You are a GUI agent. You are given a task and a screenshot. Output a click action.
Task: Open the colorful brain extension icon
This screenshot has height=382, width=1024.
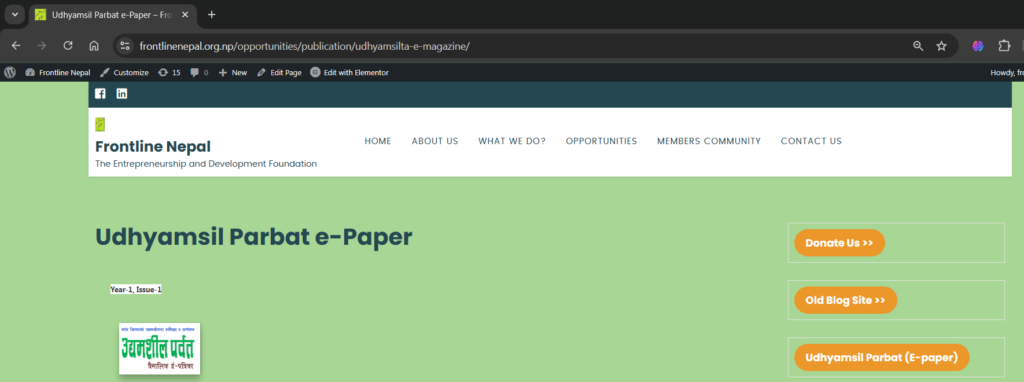[x=978, y=46]
